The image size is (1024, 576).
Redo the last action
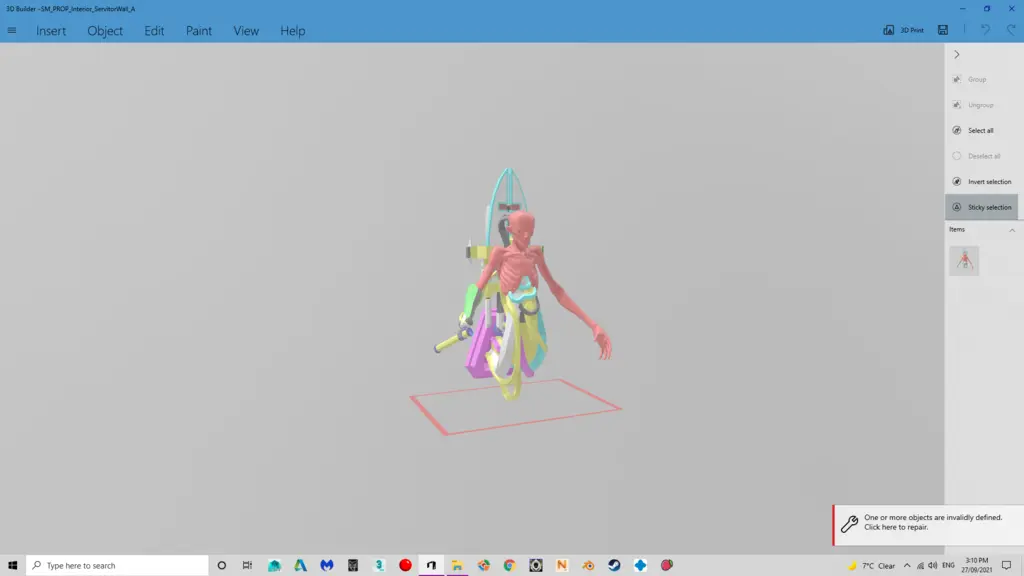tap(1010, 30)
